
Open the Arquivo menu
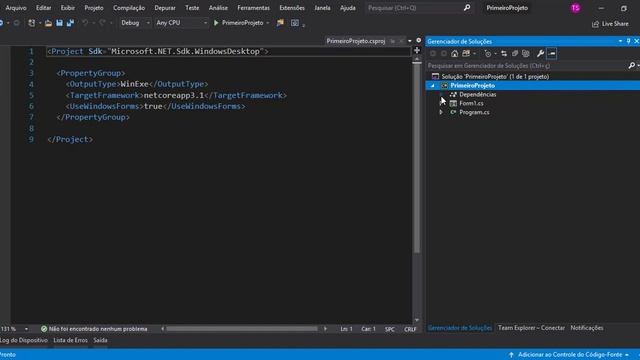(x=16, y=8)
